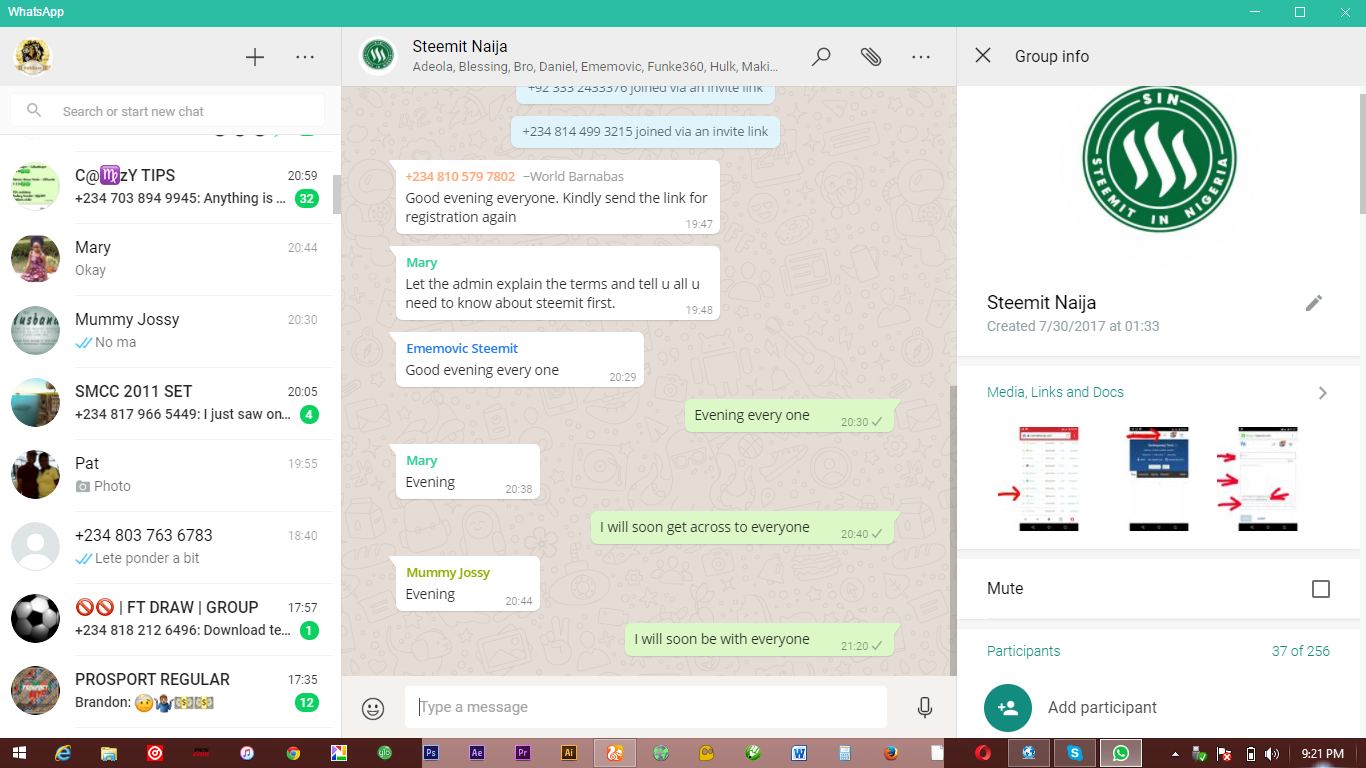
Task: Open Skype from the taskbar
Action: 1075,752
